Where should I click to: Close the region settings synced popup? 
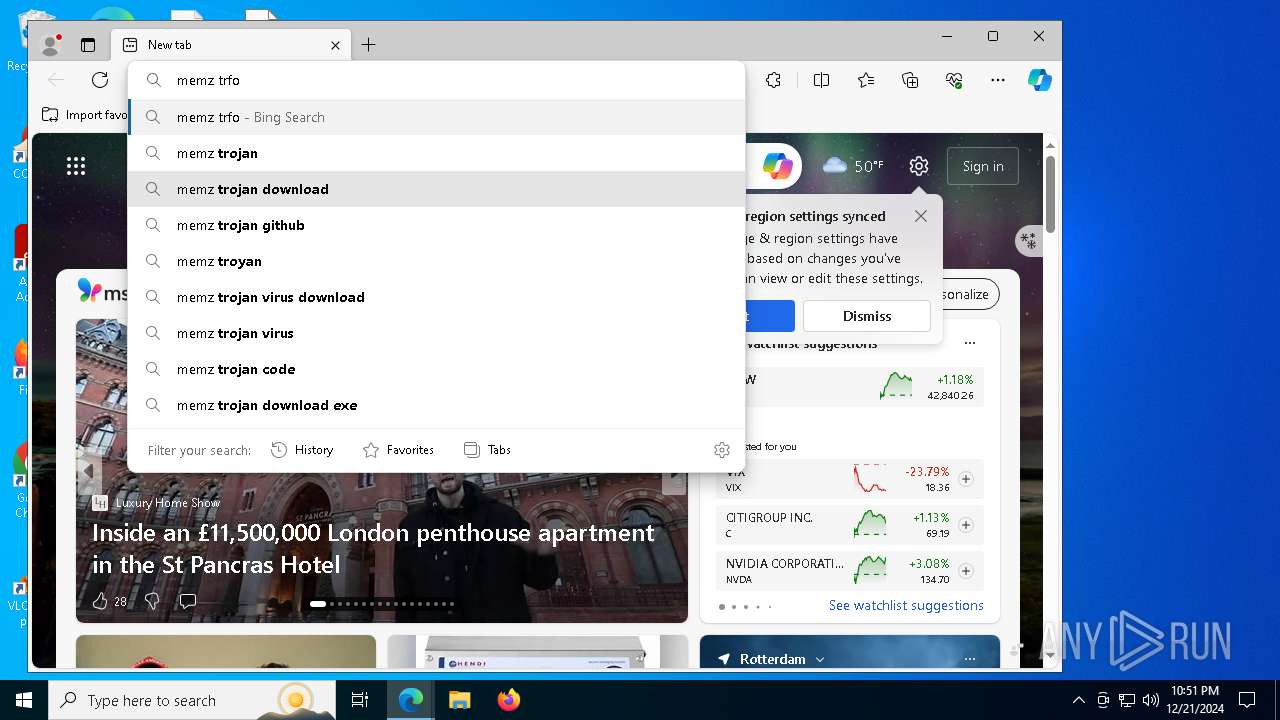921,216
